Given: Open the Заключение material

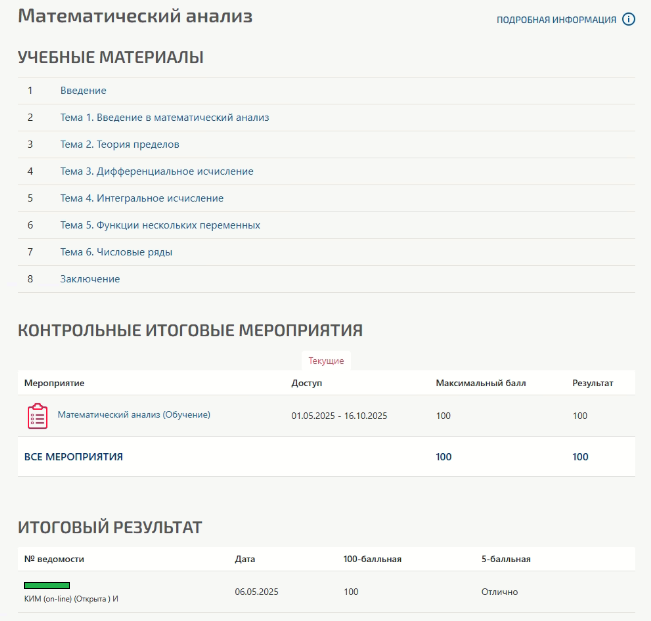Looking at the screenshot, I should pyautogui.click(x=90, y=279).
